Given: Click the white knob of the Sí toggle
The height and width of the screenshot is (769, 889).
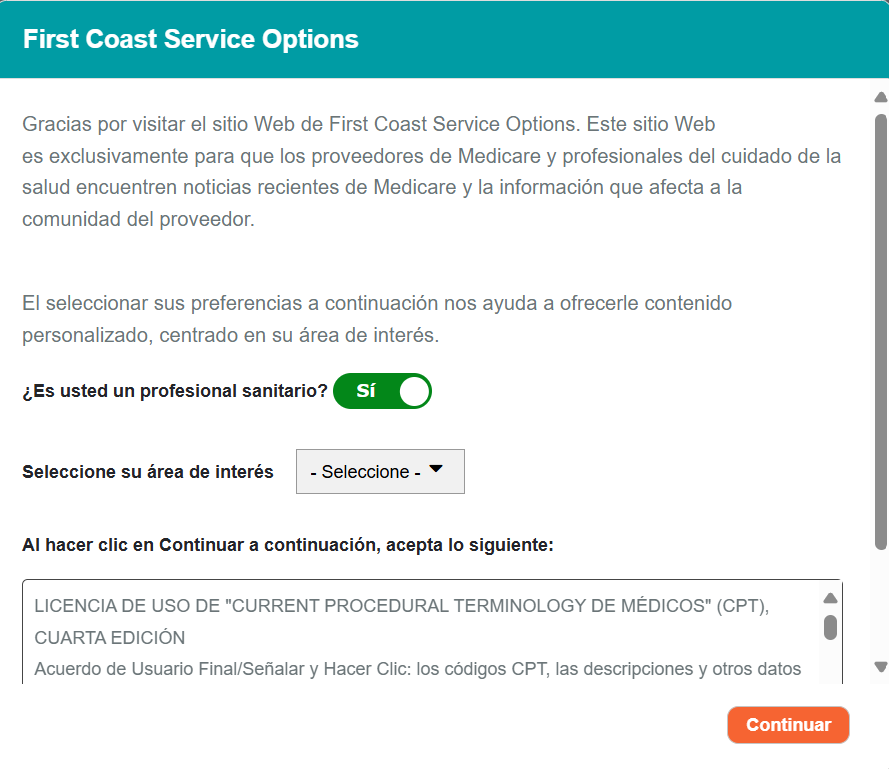Looking at the screenshot, I should [x=413, y=391].
